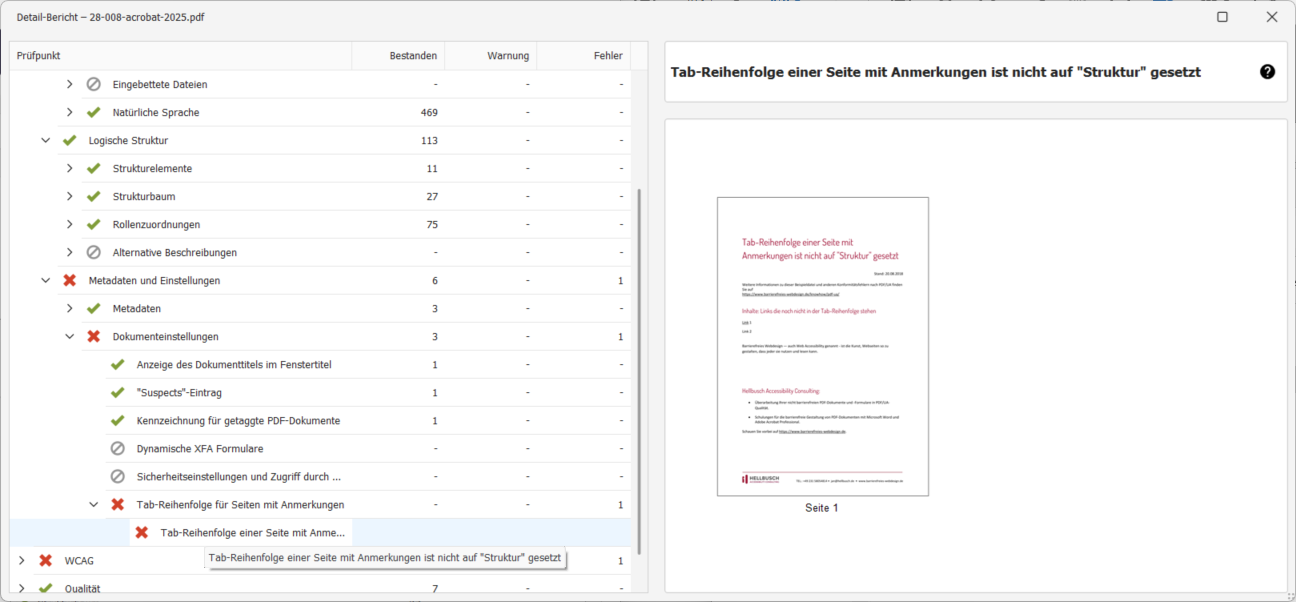Click the help question mark icon

pos(1267,71)
